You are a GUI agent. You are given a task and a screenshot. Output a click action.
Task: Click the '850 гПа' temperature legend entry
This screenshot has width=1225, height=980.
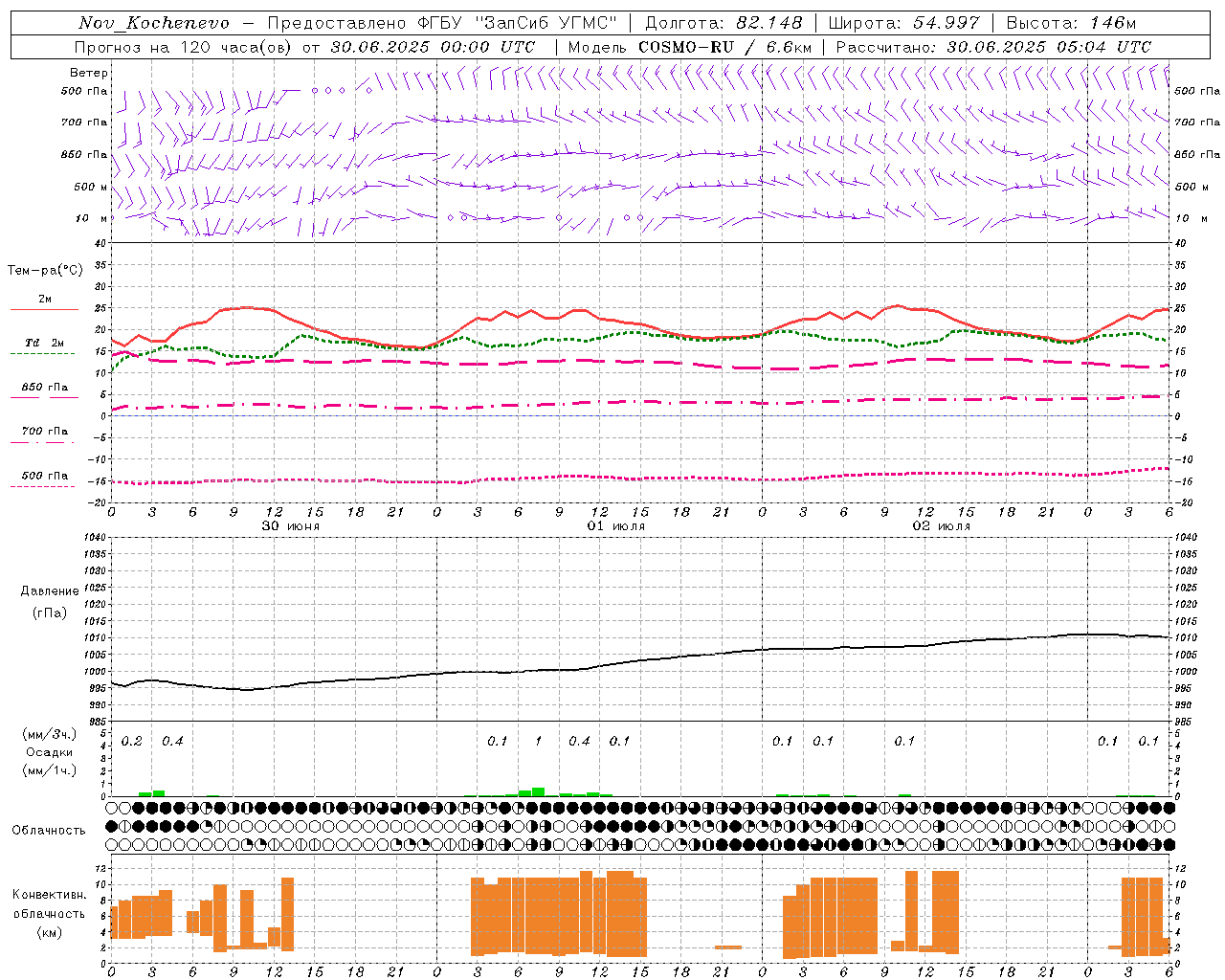45,388
